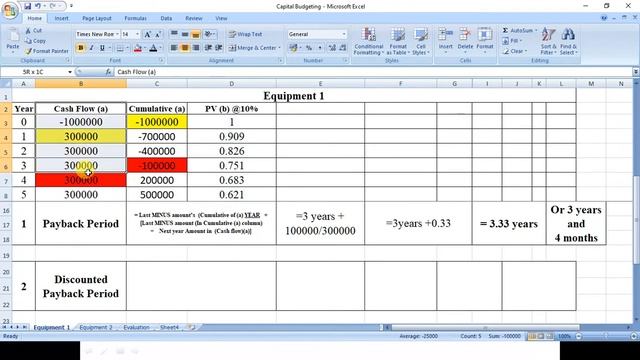Image resolution: width=640 pixels, height=360 pixels.
Task: Click the Insert Function fx button
Action: (108, 72)
